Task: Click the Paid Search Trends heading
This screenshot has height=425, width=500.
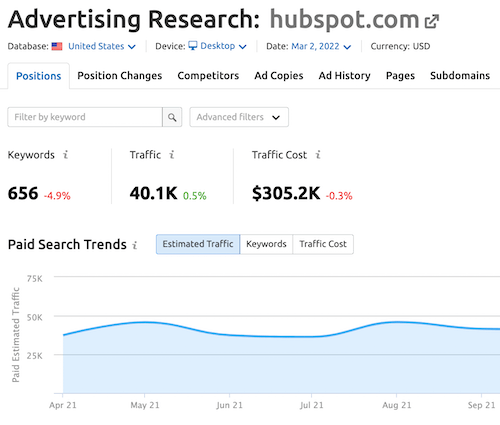Action: 67,244
